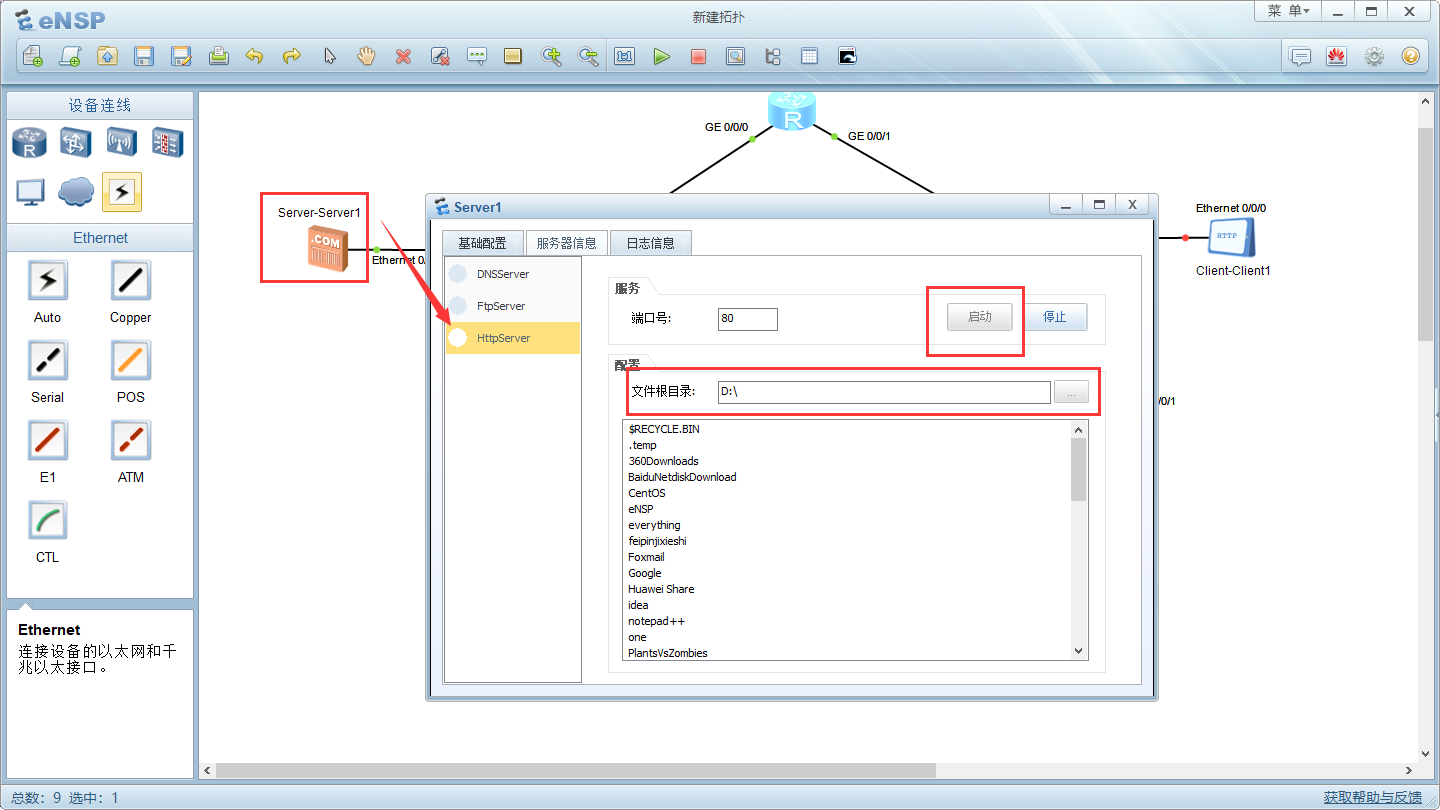Click the 端口号 input field
Image resolution: width=1440 pixels, height=810 pixels.
(x=747, y=319)
